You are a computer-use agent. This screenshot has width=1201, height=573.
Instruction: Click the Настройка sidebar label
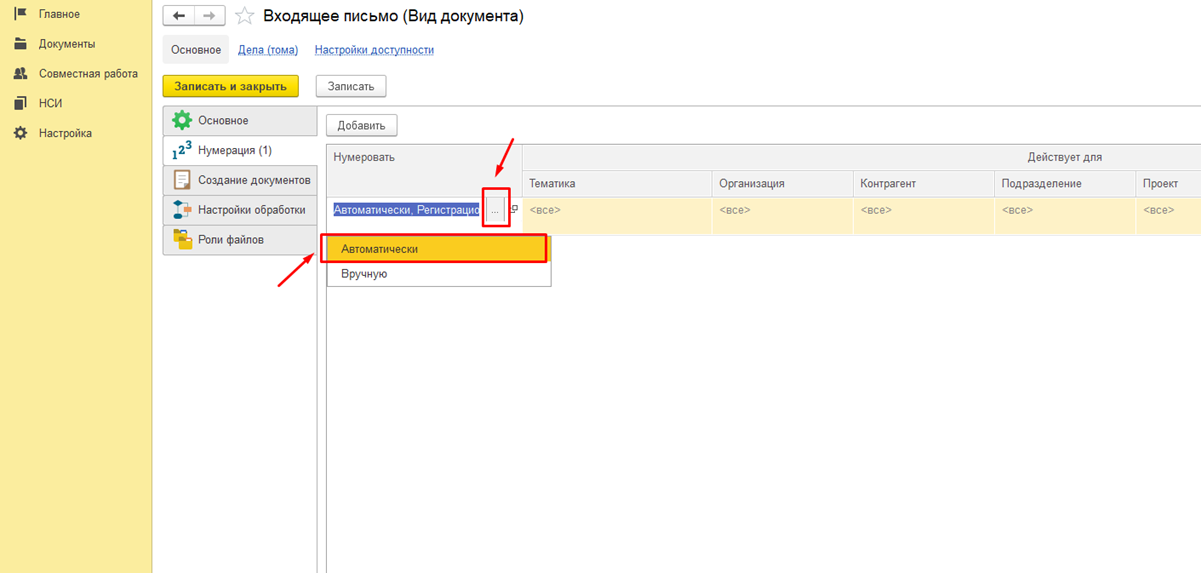click(x=65, y=133)
